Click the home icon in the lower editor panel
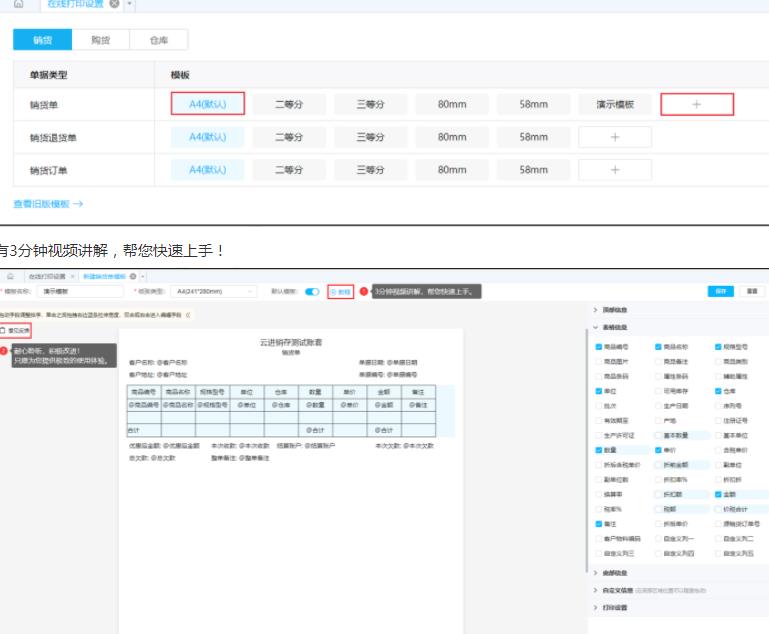 [10, 277]
